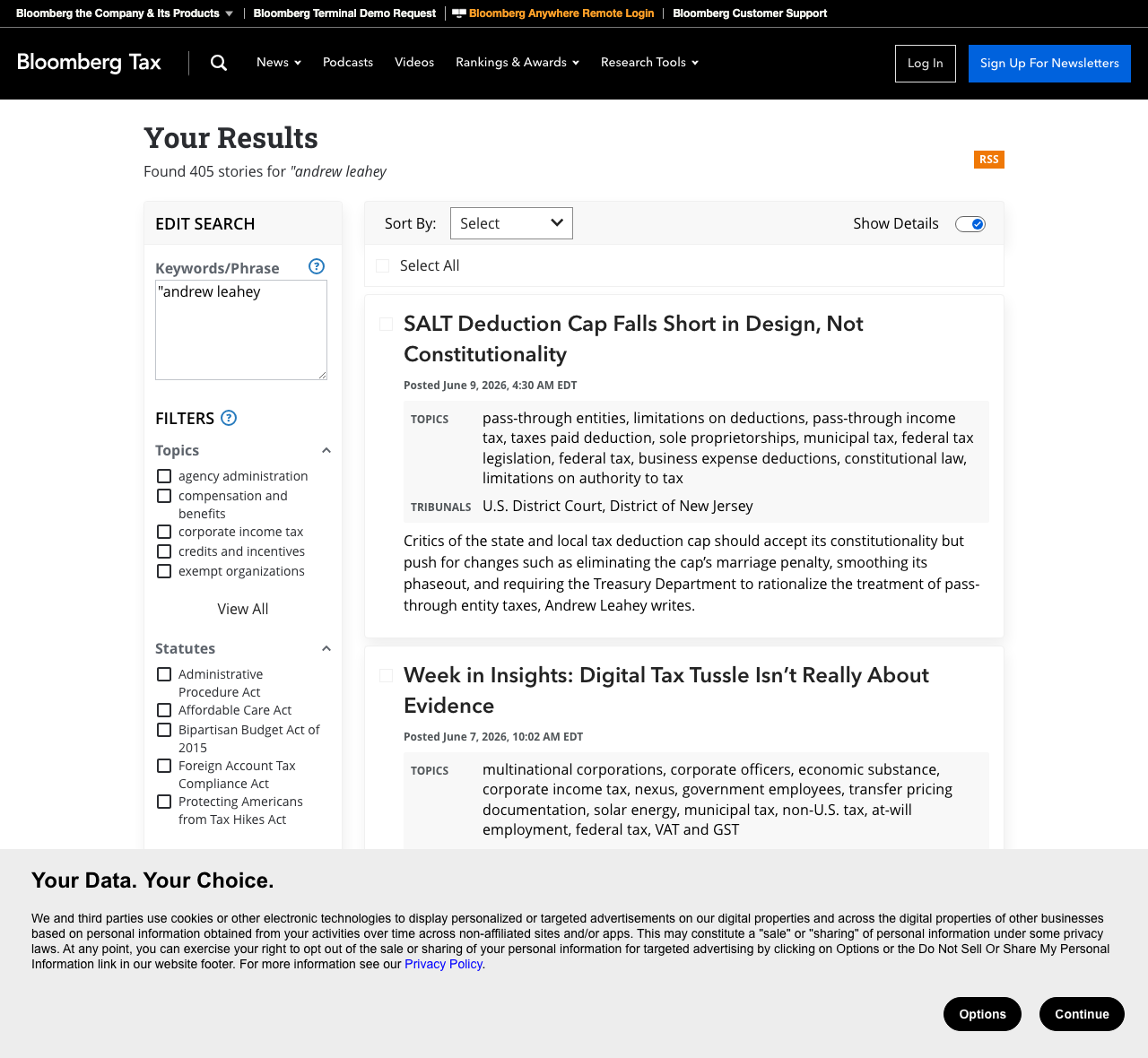Open the Privacy Policy link

443,965
